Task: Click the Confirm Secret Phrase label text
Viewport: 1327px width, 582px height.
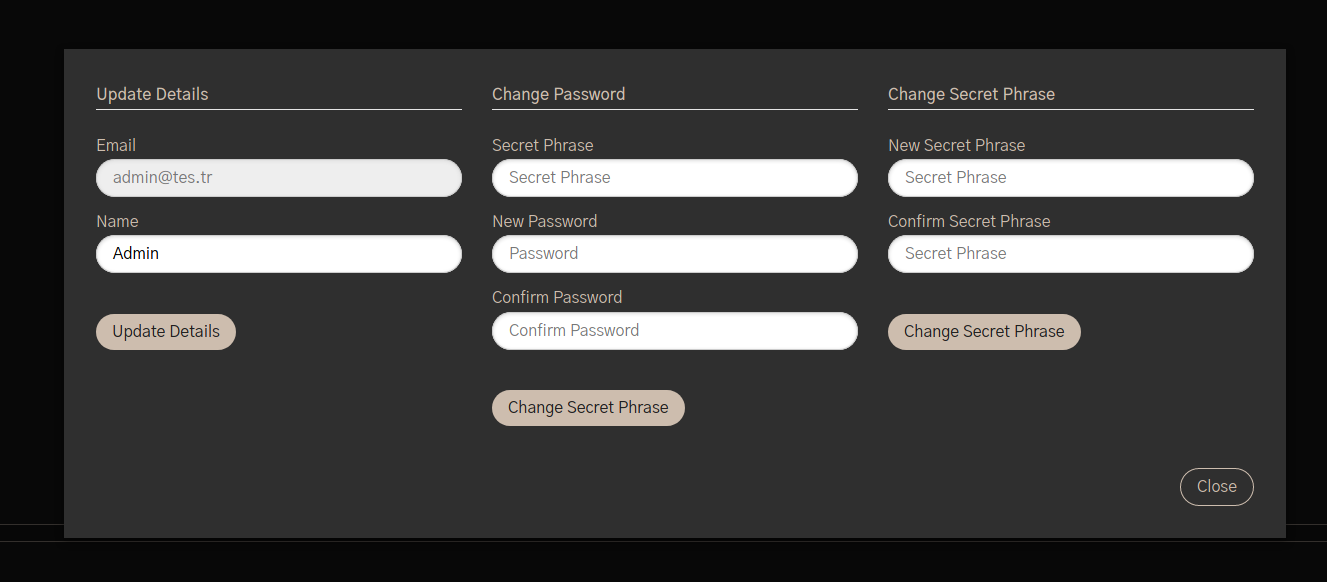Action: pyautogui.click(x=969, y=221)
